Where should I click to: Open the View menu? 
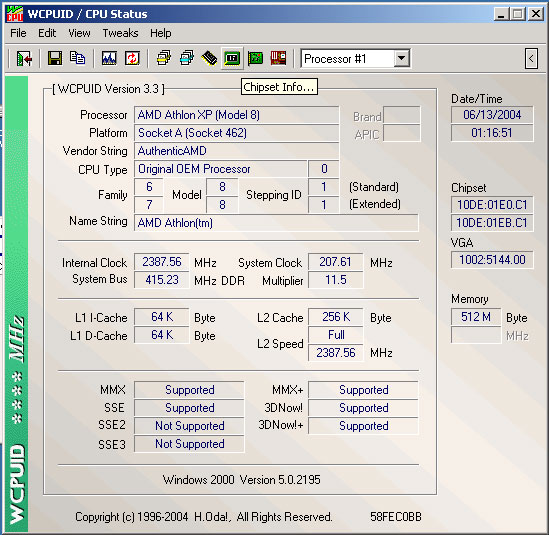point(79,33)
